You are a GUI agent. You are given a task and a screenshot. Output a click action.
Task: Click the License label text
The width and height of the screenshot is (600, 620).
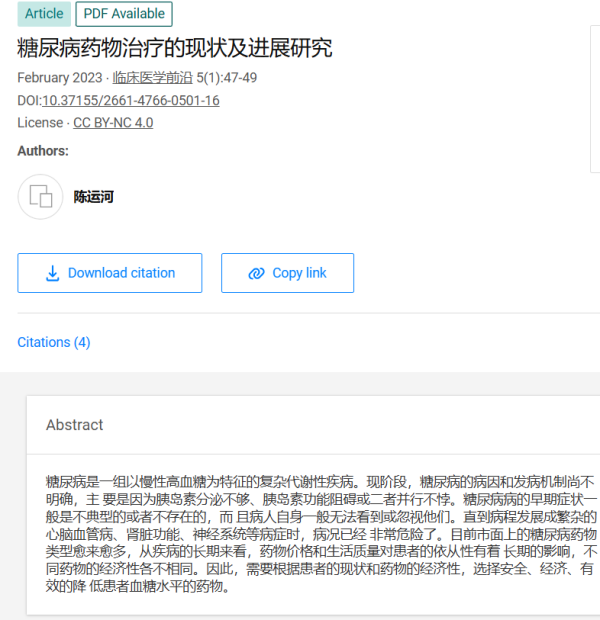click(40, 123)
